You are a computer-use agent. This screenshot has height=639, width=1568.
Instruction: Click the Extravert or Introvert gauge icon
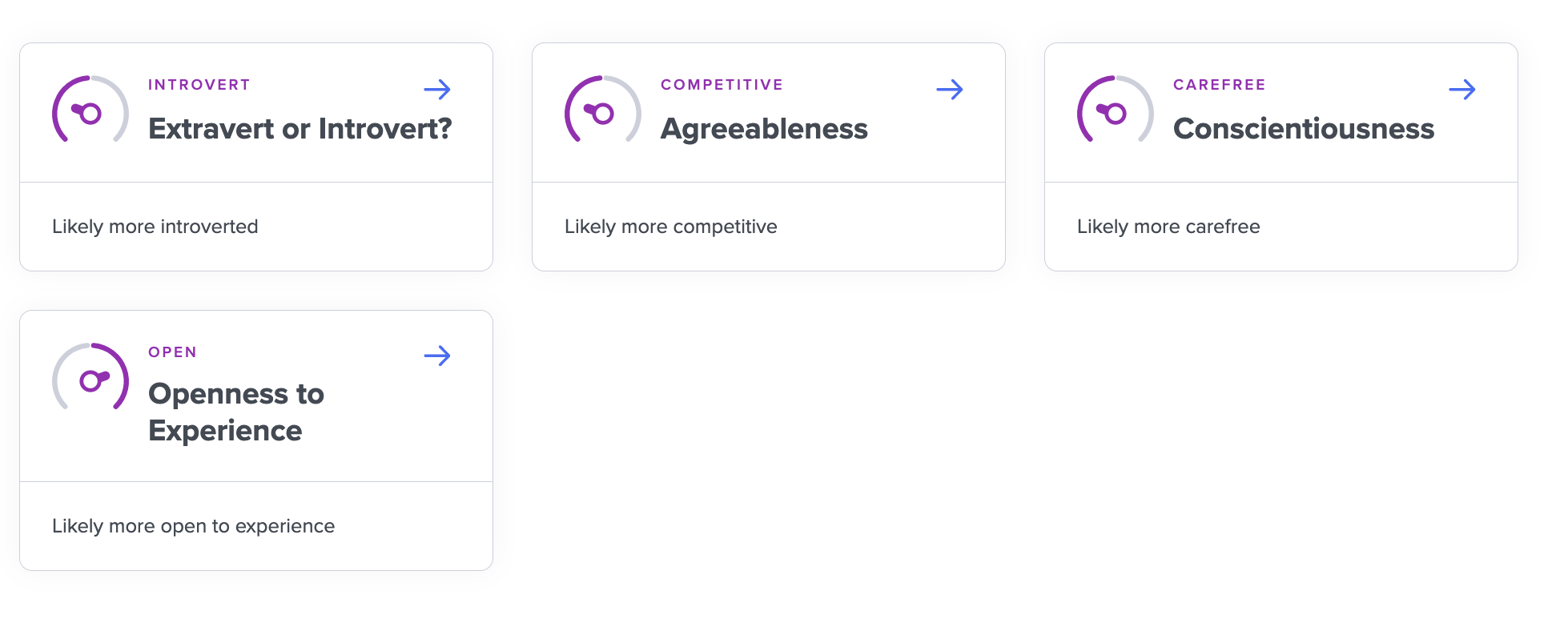click(90, 110)
